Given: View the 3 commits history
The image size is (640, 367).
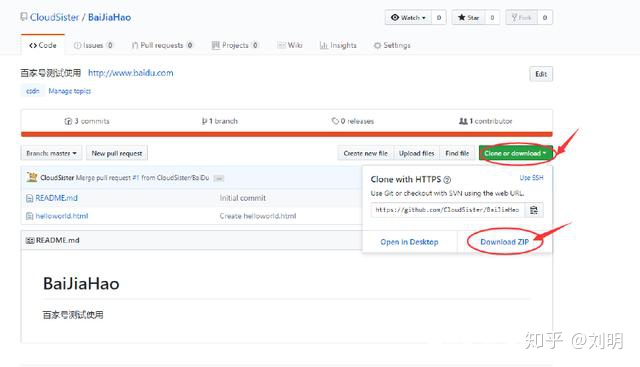Looking at the screenshot, I should [x=87, y=121].
